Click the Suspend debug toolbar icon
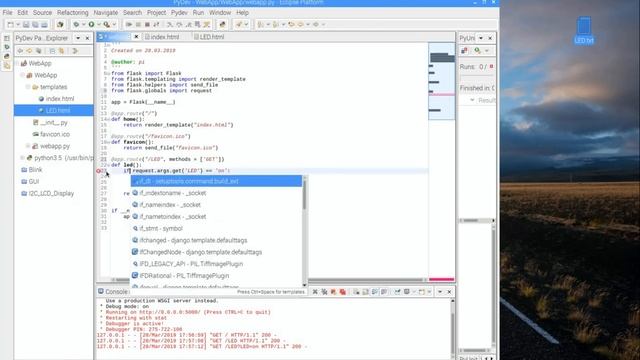640x360 pixels. point(138,24)
